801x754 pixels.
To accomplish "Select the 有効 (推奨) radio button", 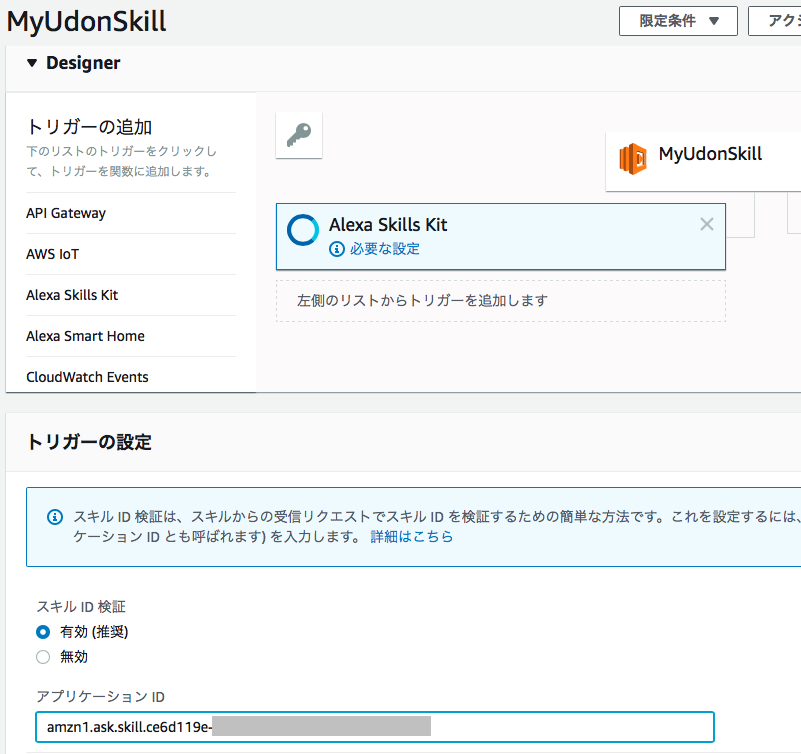I will (43, 632).
